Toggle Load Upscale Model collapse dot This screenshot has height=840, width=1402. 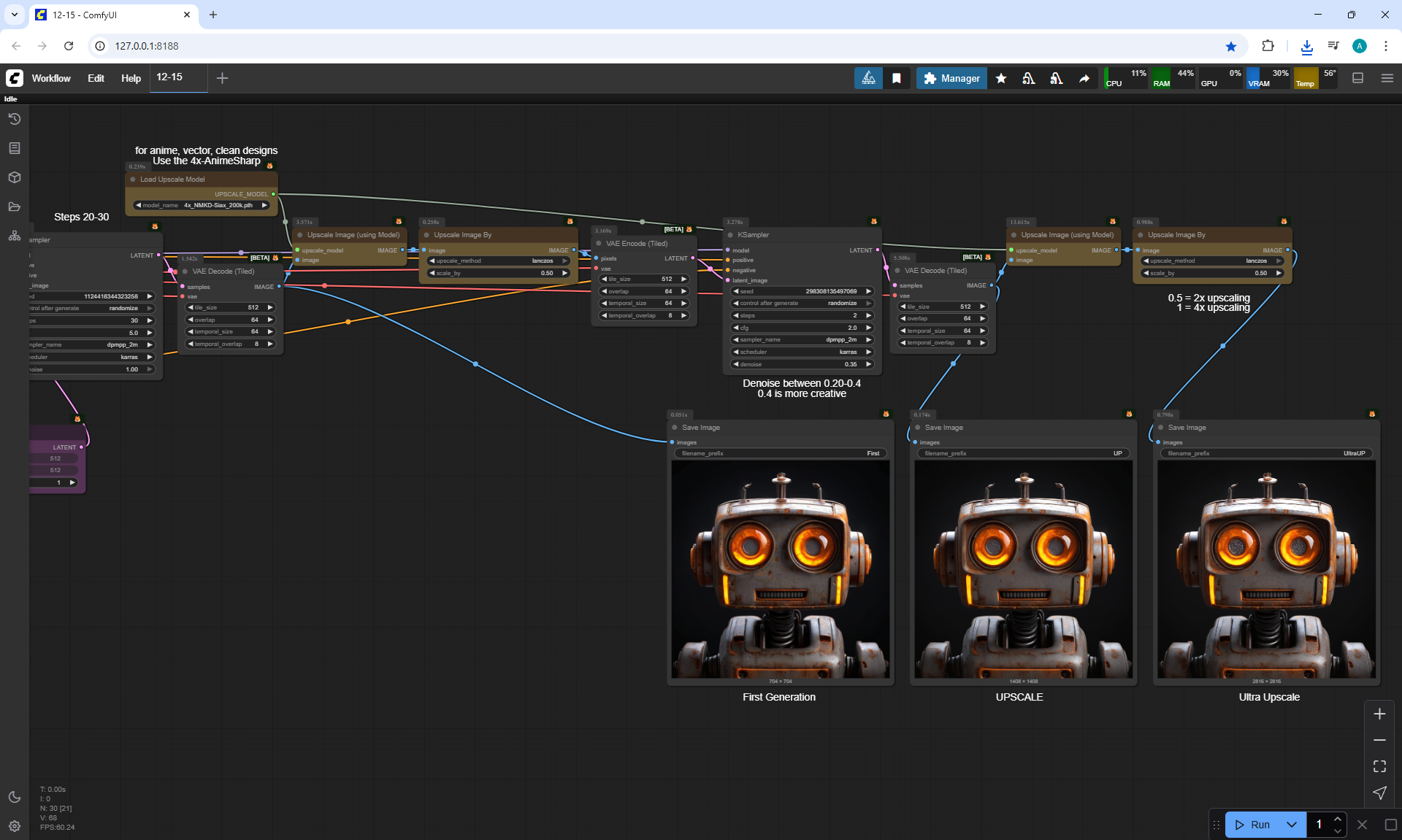point(133,180)
